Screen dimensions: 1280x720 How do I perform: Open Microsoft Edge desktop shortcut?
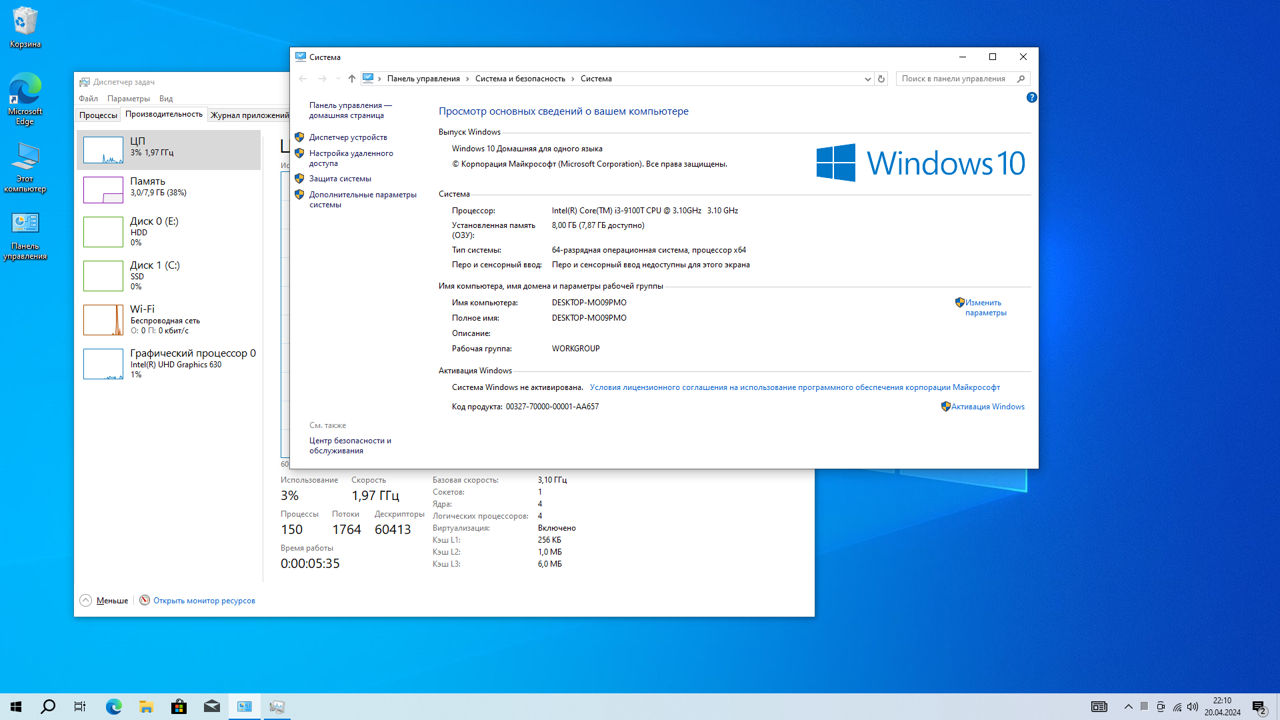[25, 99]
